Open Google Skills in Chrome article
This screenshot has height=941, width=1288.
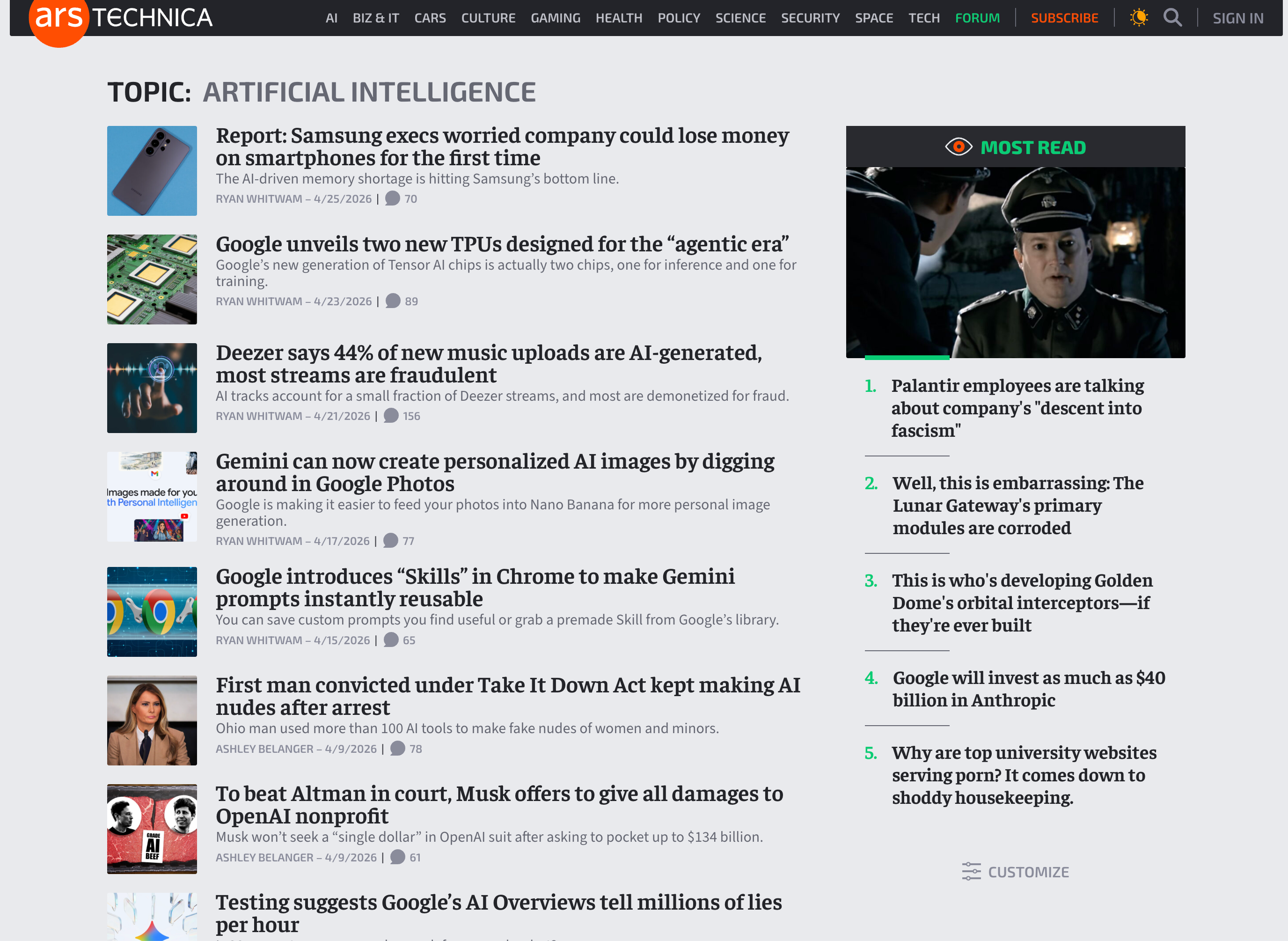point(475,587)
